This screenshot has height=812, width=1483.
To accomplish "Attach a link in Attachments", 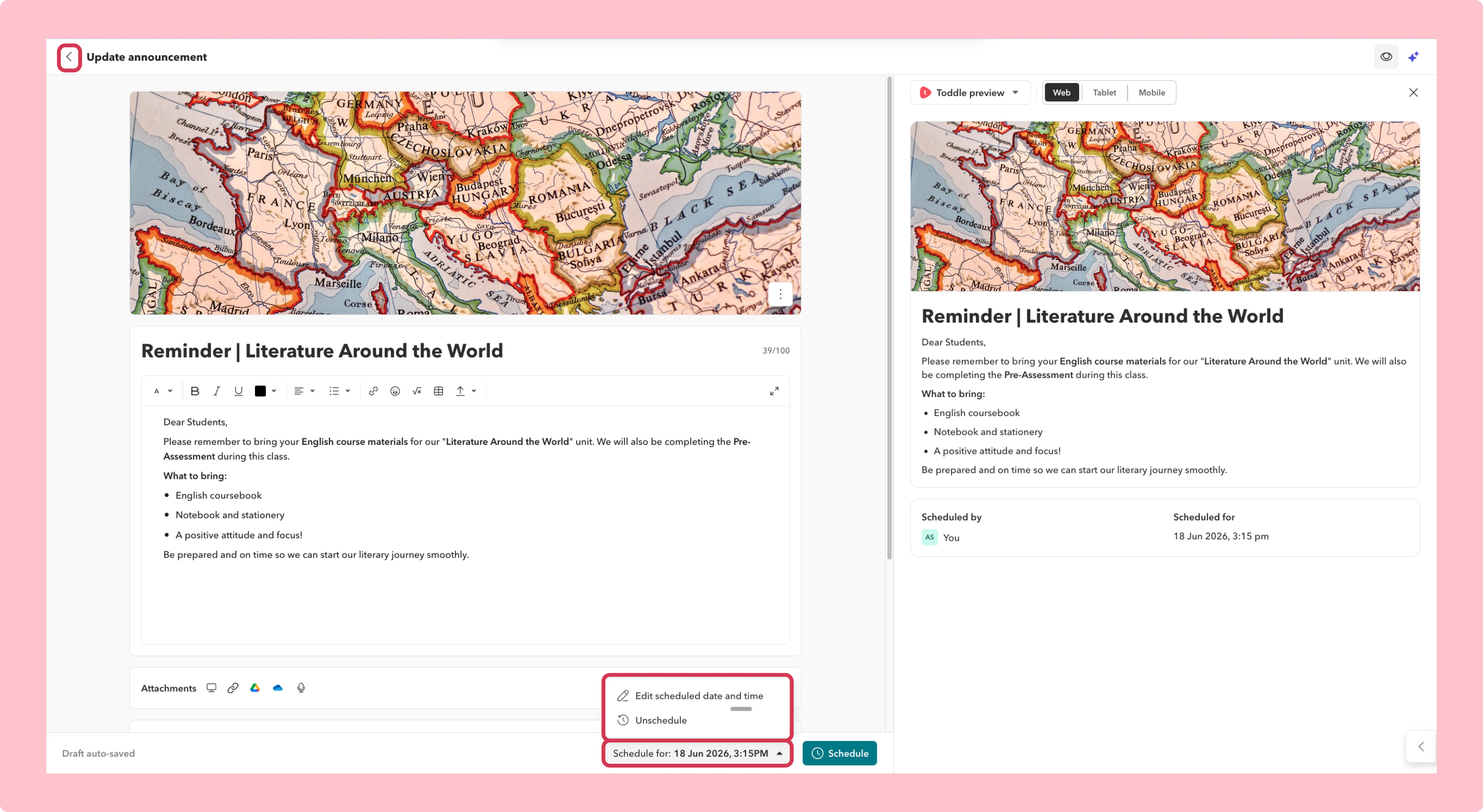I will point(233,688).
